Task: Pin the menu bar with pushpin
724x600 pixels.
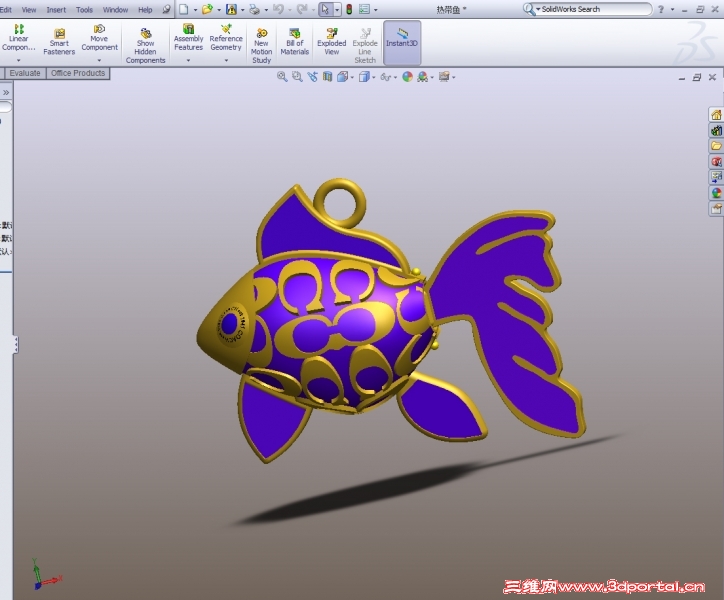Action: click(166, 9)
